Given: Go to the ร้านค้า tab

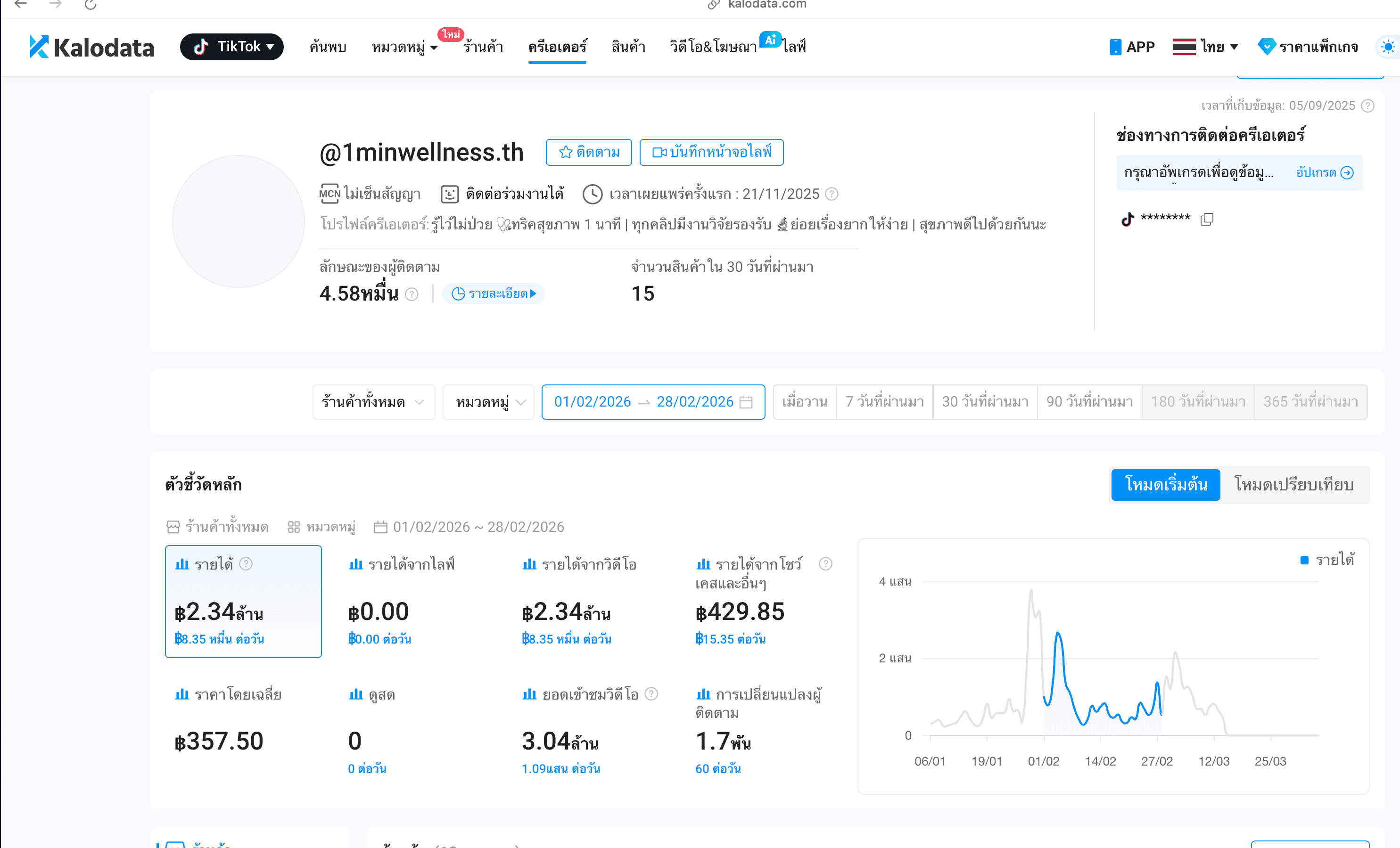Looking at the screenshot, I should click(x=484, y=47).
